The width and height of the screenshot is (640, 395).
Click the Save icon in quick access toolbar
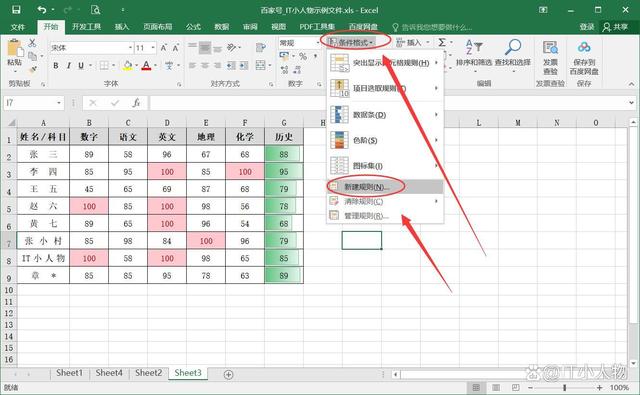coord(16,10)
